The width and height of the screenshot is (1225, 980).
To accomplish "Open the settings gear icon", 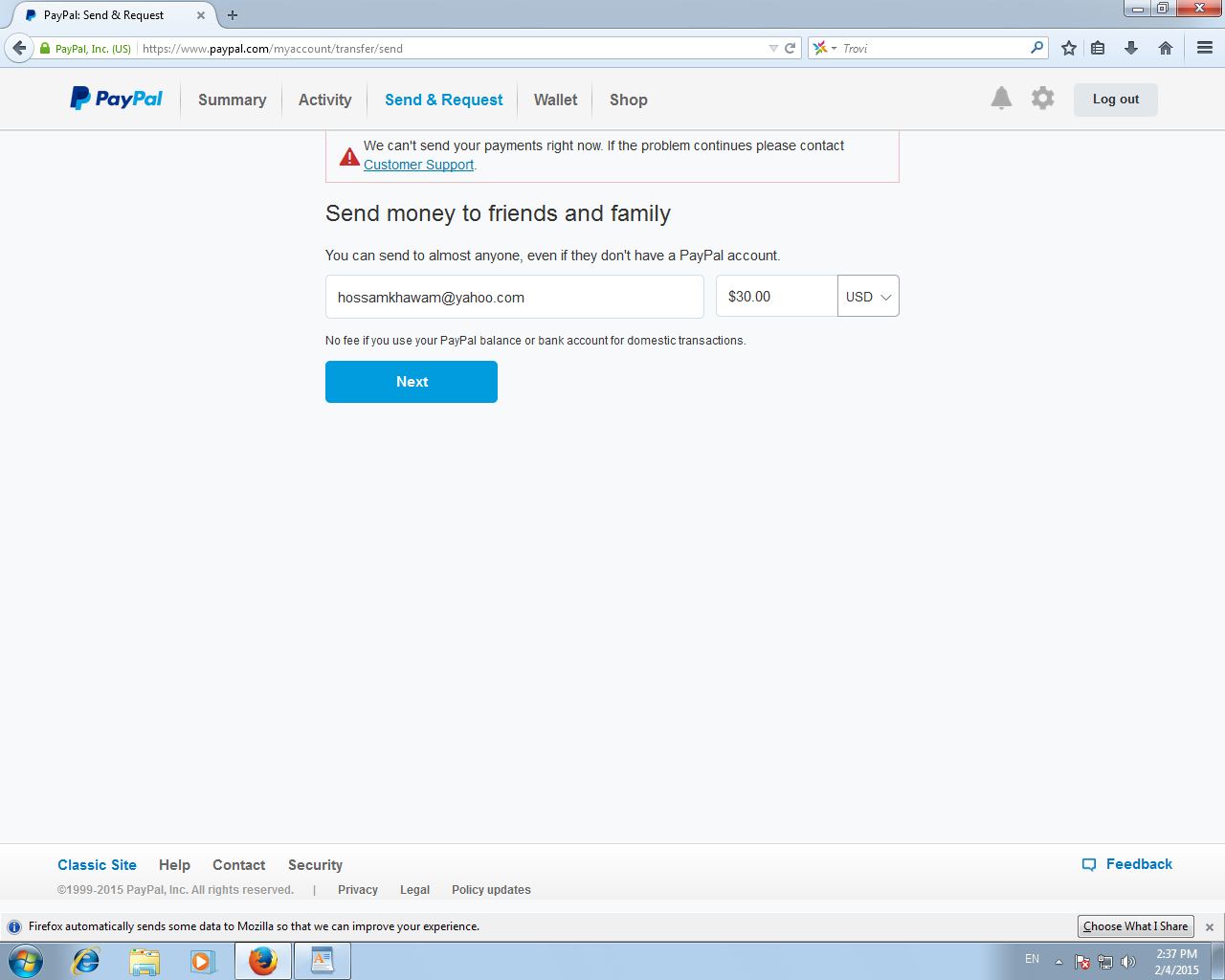I will [1042, 98].
